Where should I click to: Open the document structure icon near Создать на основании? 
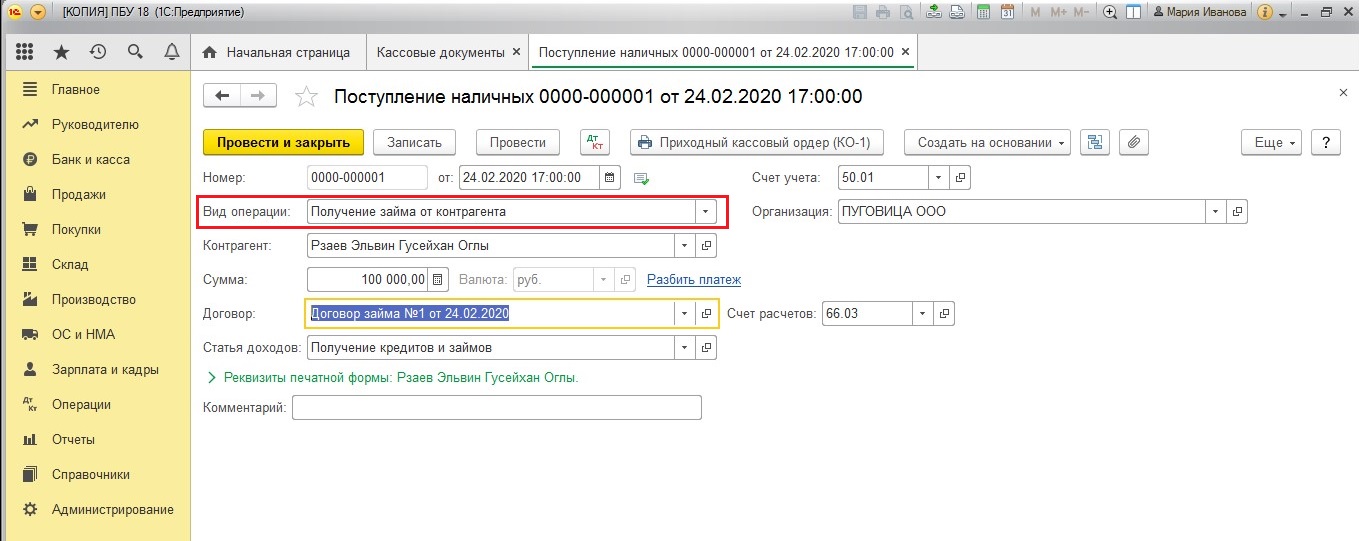click(1095, 142)
